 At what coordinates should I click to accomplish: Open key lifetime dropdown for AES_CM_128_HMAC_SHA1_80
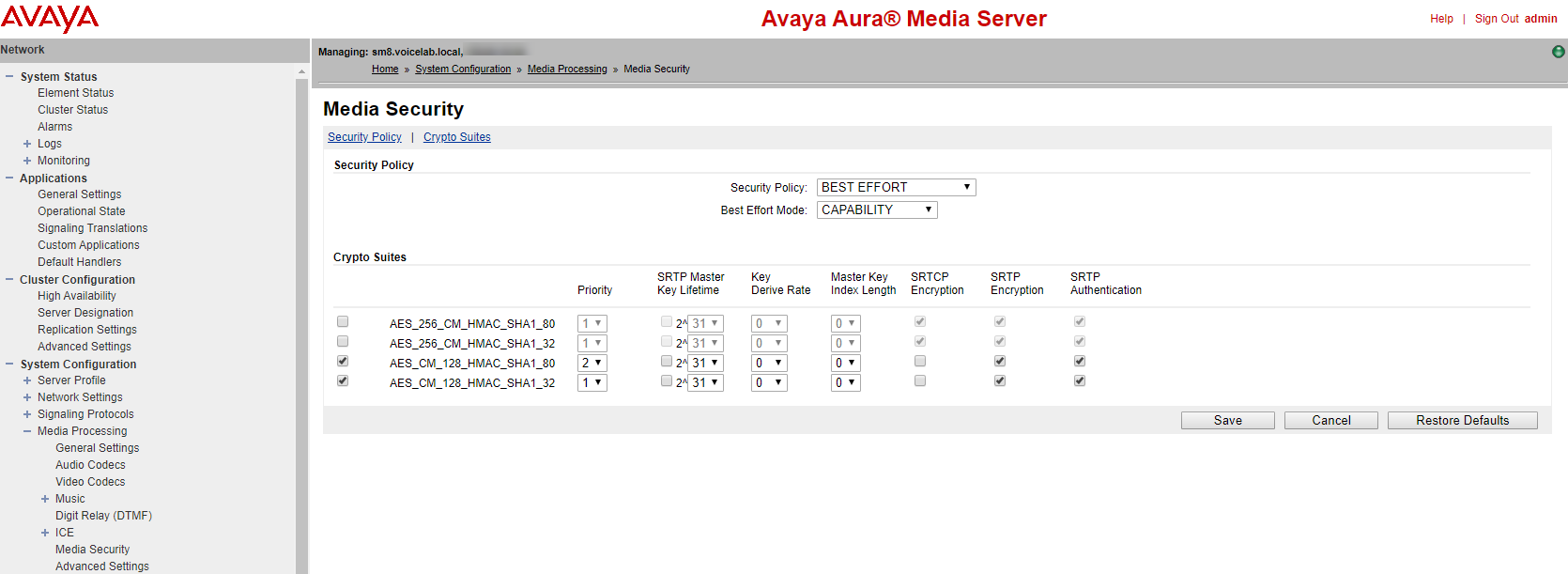click(x=705, y=363)
